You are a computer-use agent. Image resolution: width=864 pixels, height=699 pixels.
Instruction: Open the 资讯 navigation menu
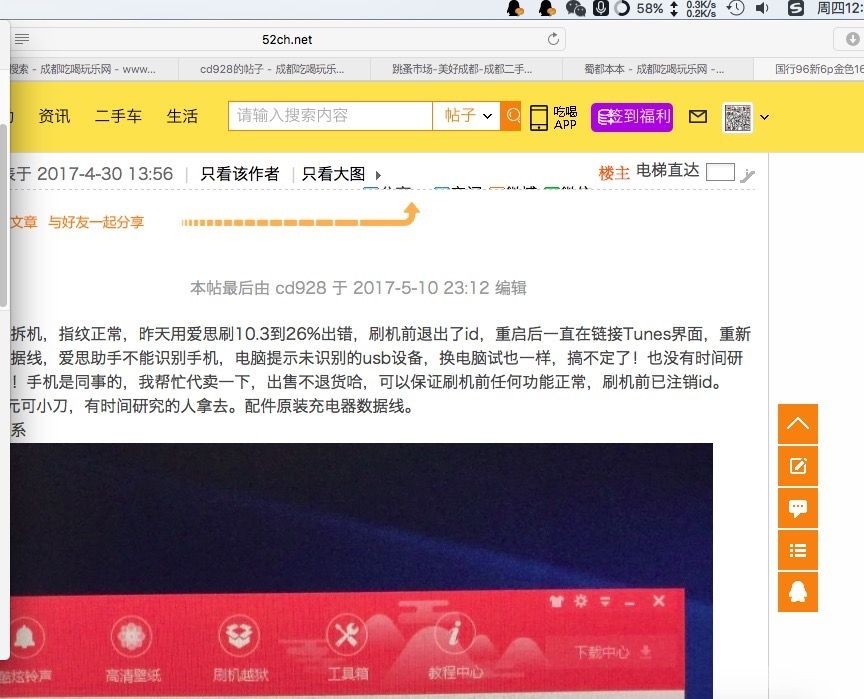point(54,116)
